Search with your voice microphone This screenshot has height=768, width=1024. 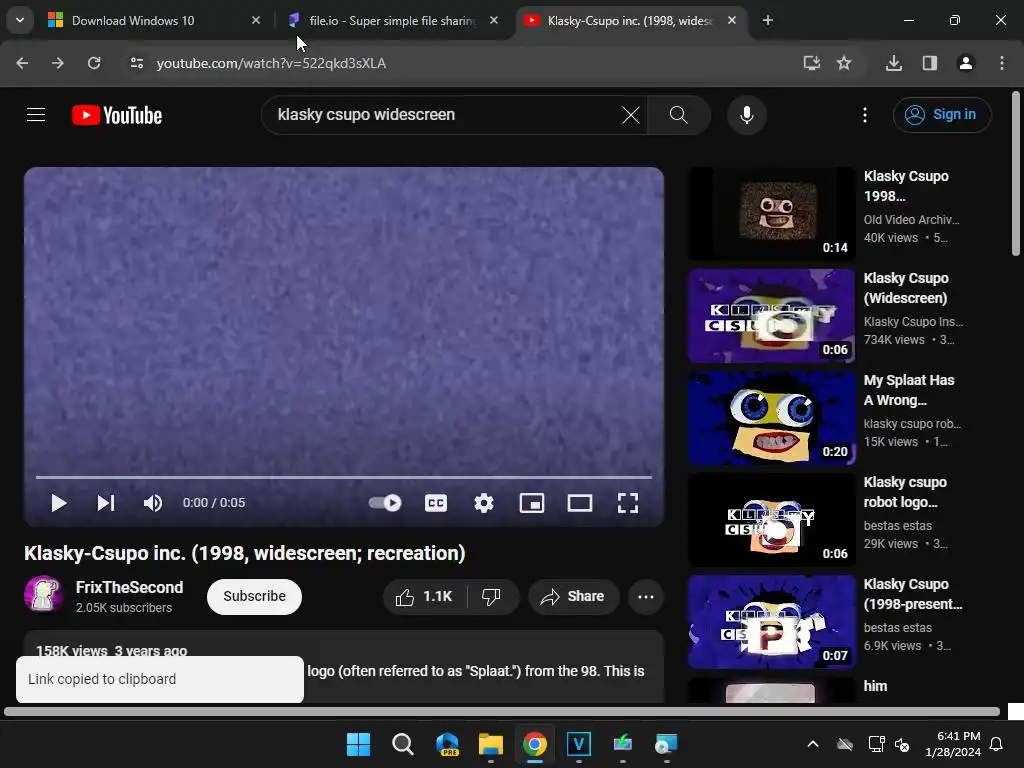pyautogui.click(x=746, y=115)
